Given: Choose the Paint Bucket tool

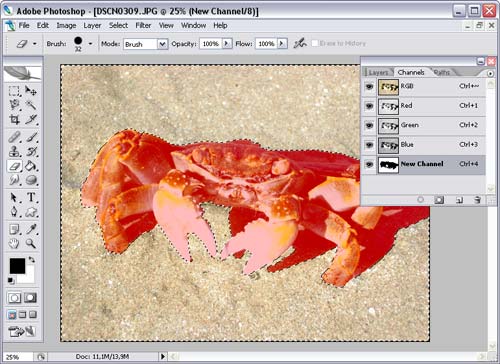Looking at the screenshot, I should 31,166.
